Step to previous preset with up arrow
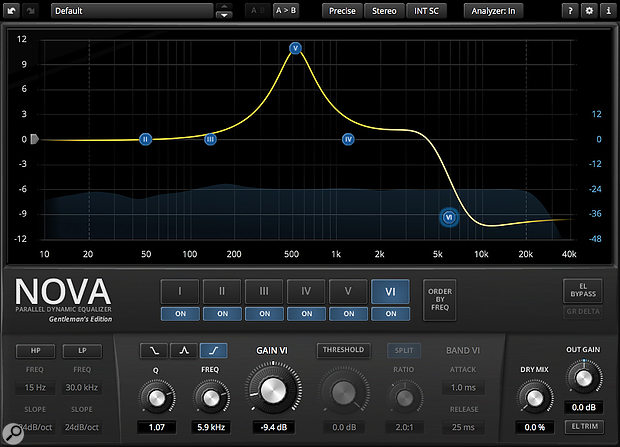This screenshot has width=620, height=447. 224,7
